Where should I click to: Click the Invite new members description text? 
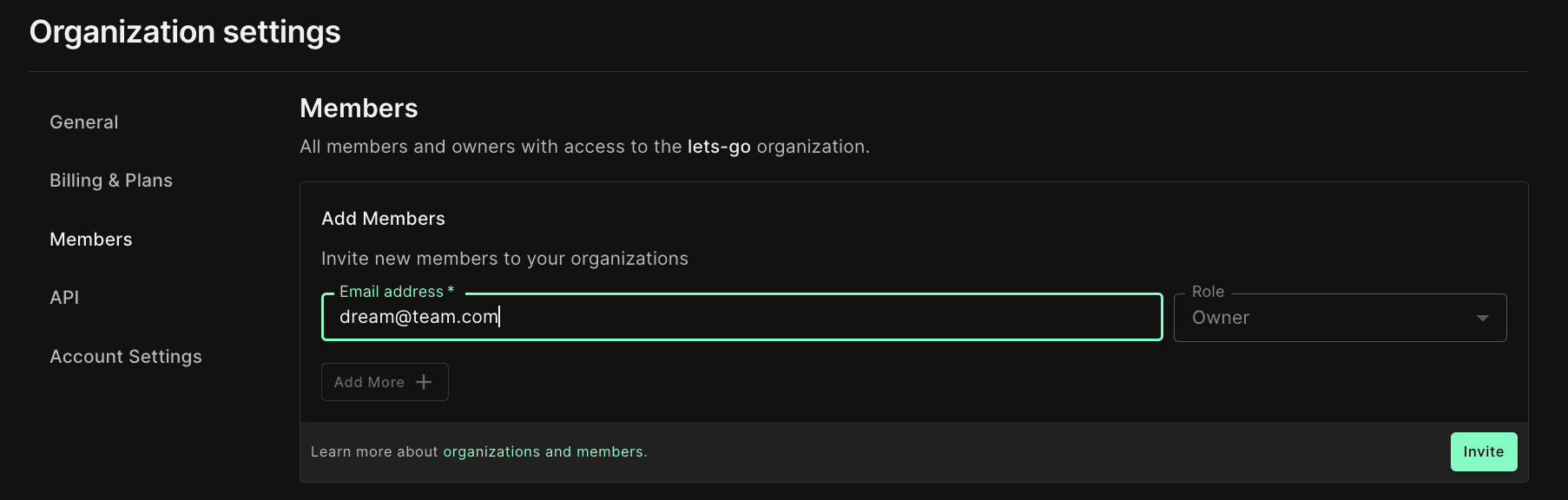tap(504, 259)
